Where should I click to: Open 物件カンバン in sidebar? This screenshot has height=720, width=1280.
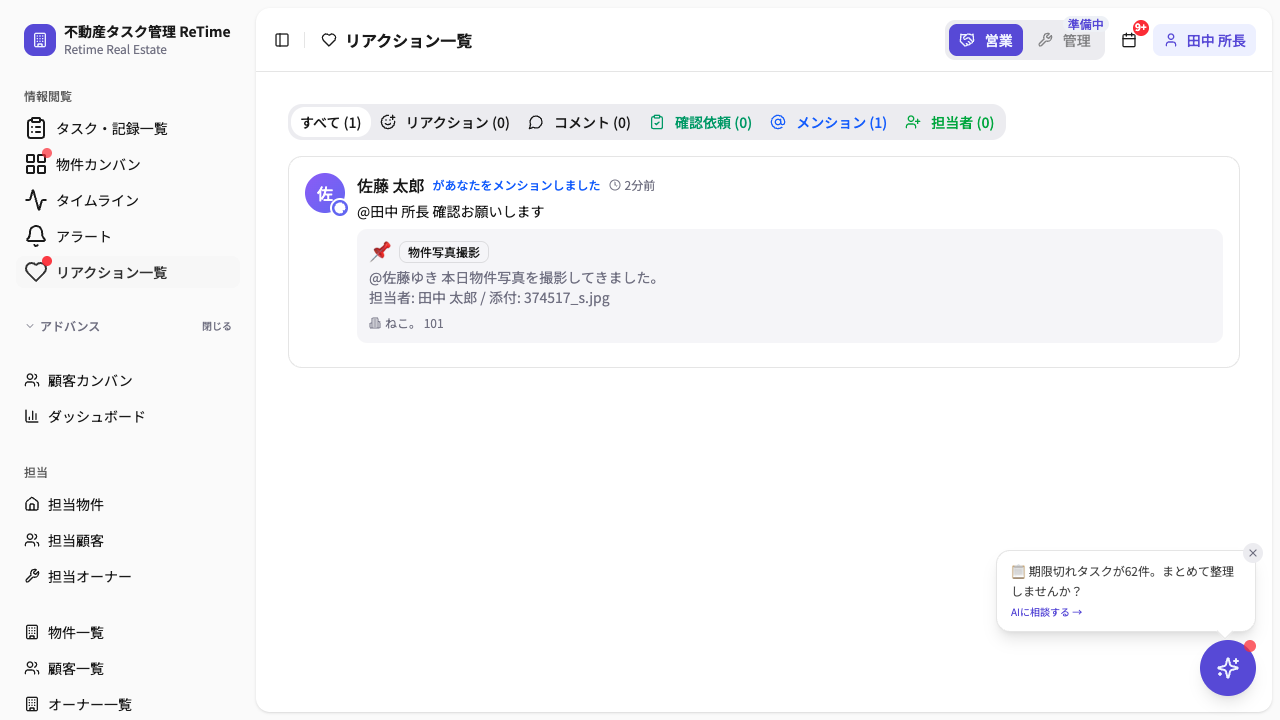(128, 164)
